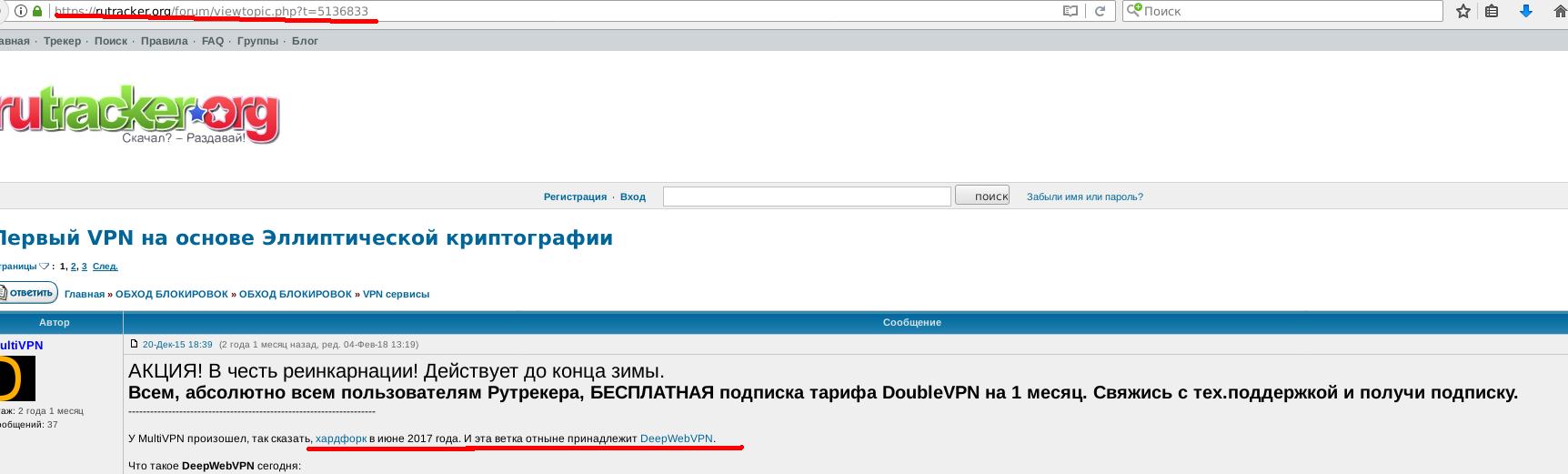
Task: Open downloads with the blue arrow icon
Action: 1526,12
